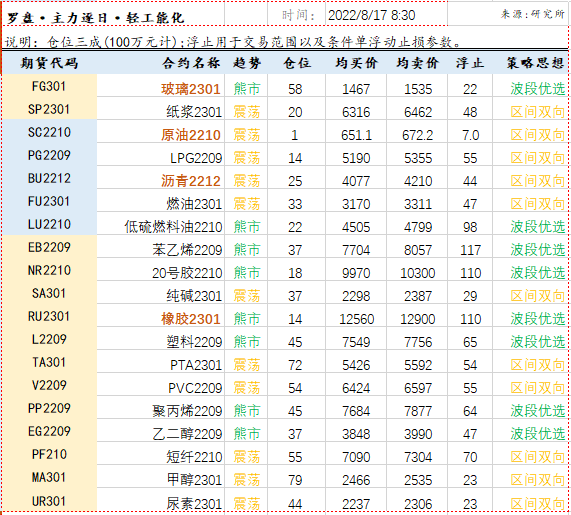The image size is (571, 515).
Task: Select the RU2301 code cell
Action: point(49,316)
